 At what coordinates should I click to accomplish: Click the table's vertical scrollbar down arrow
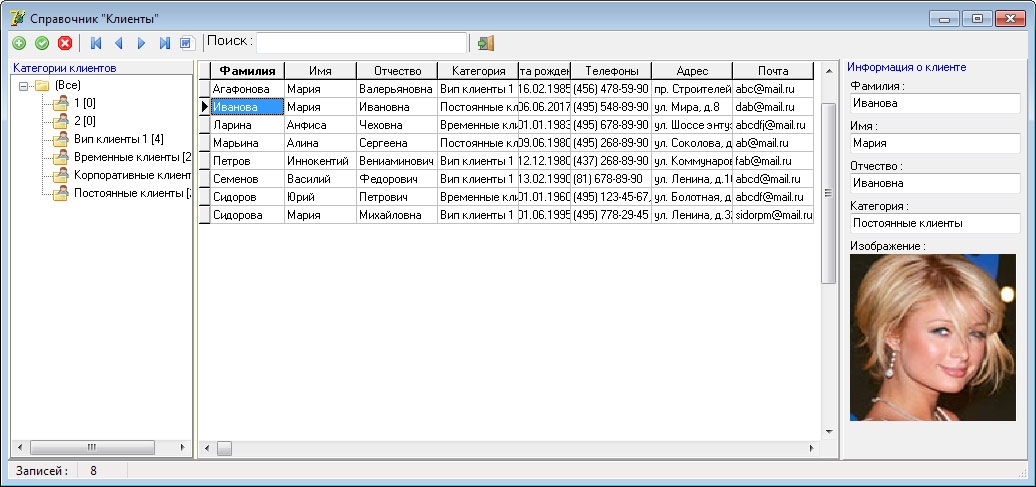click(x=828, y=432)
